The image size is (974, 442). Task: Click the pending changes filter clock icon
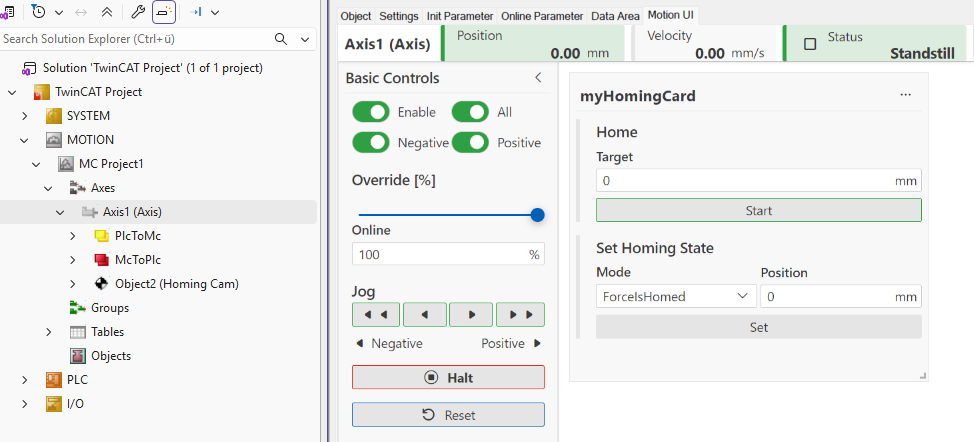coord(39,11)
